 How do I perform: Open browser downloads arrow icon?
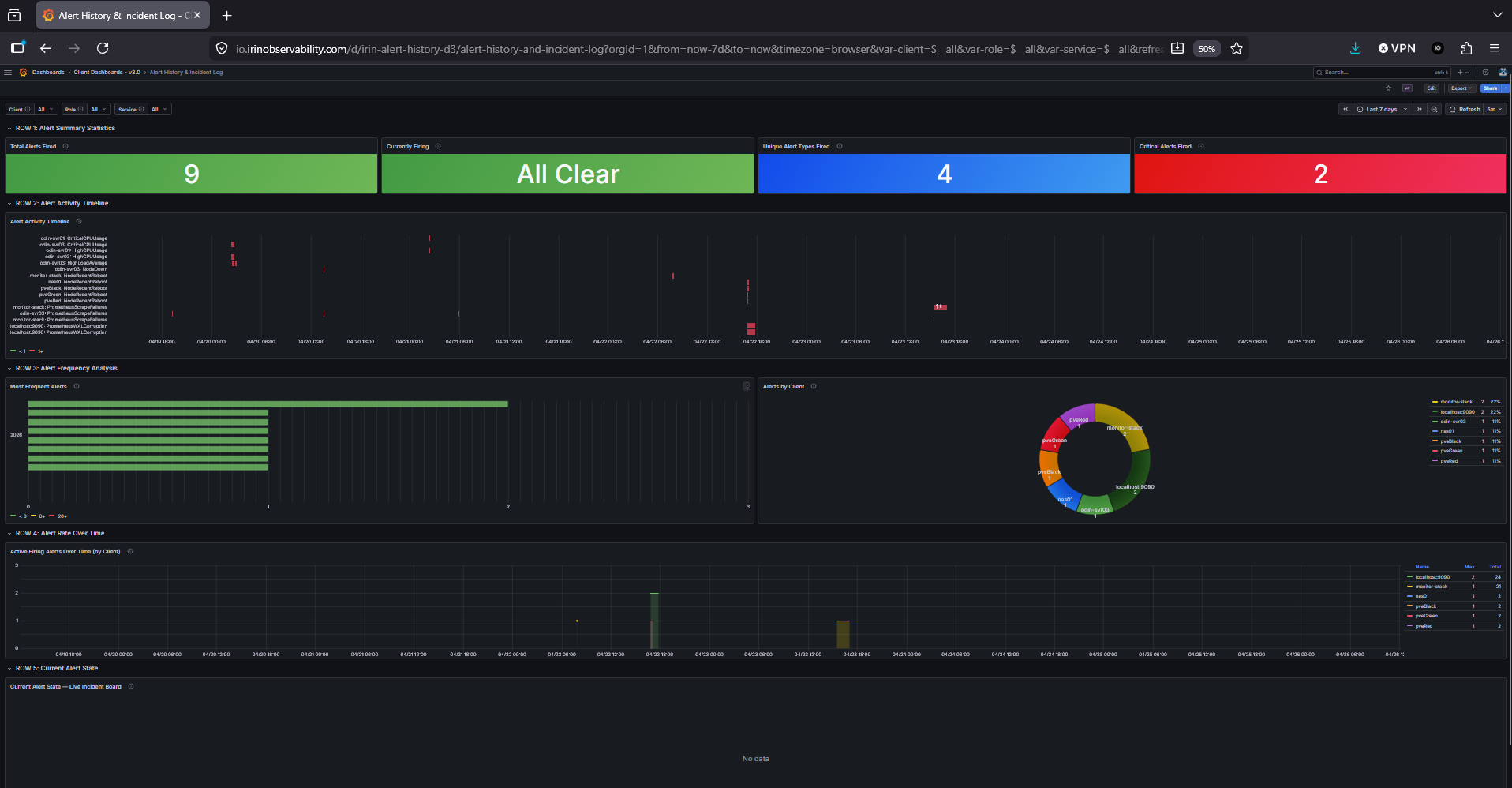click(x=1355, y=48)
